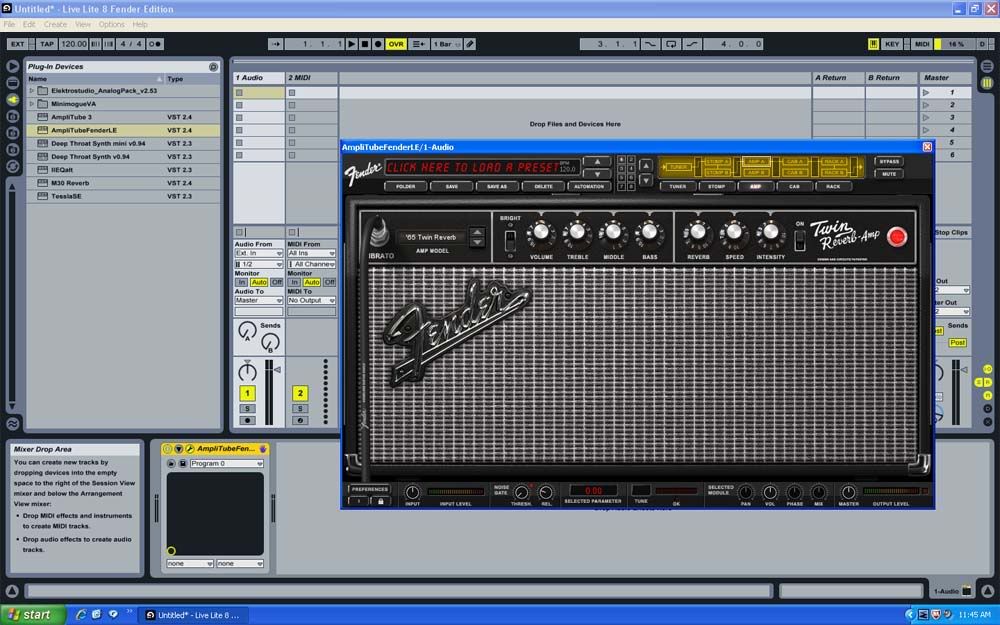Click the red amp power light
Image resolution: width=1000 pixels, height=625 pixels.
(x=897, y=237)
